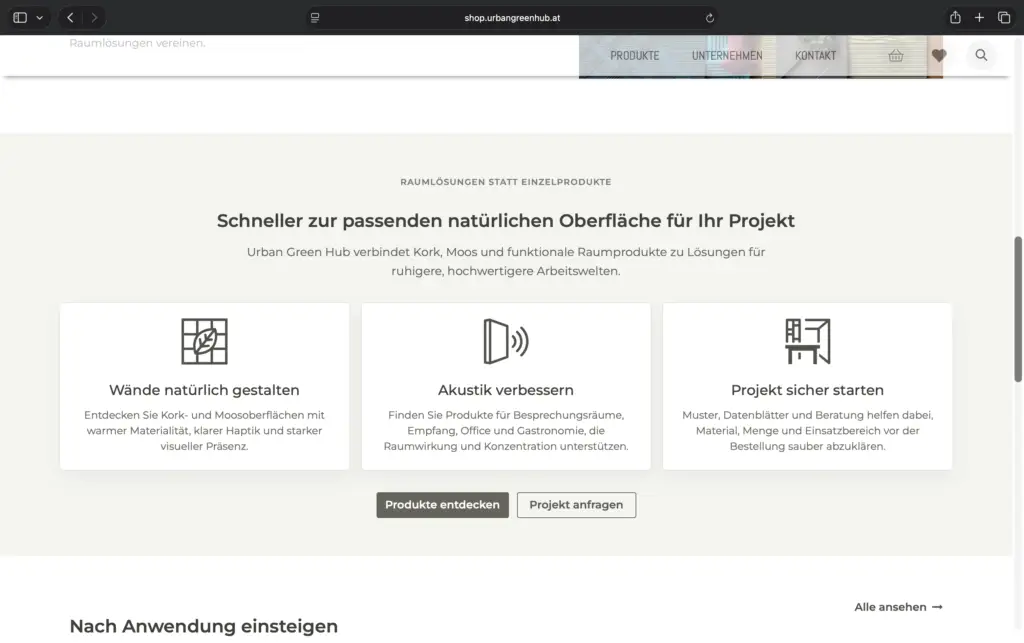Expand the sidebar dropdown chevron
Image resolution: width=1024 pixels, height=643 pixels.
[40, 18]
